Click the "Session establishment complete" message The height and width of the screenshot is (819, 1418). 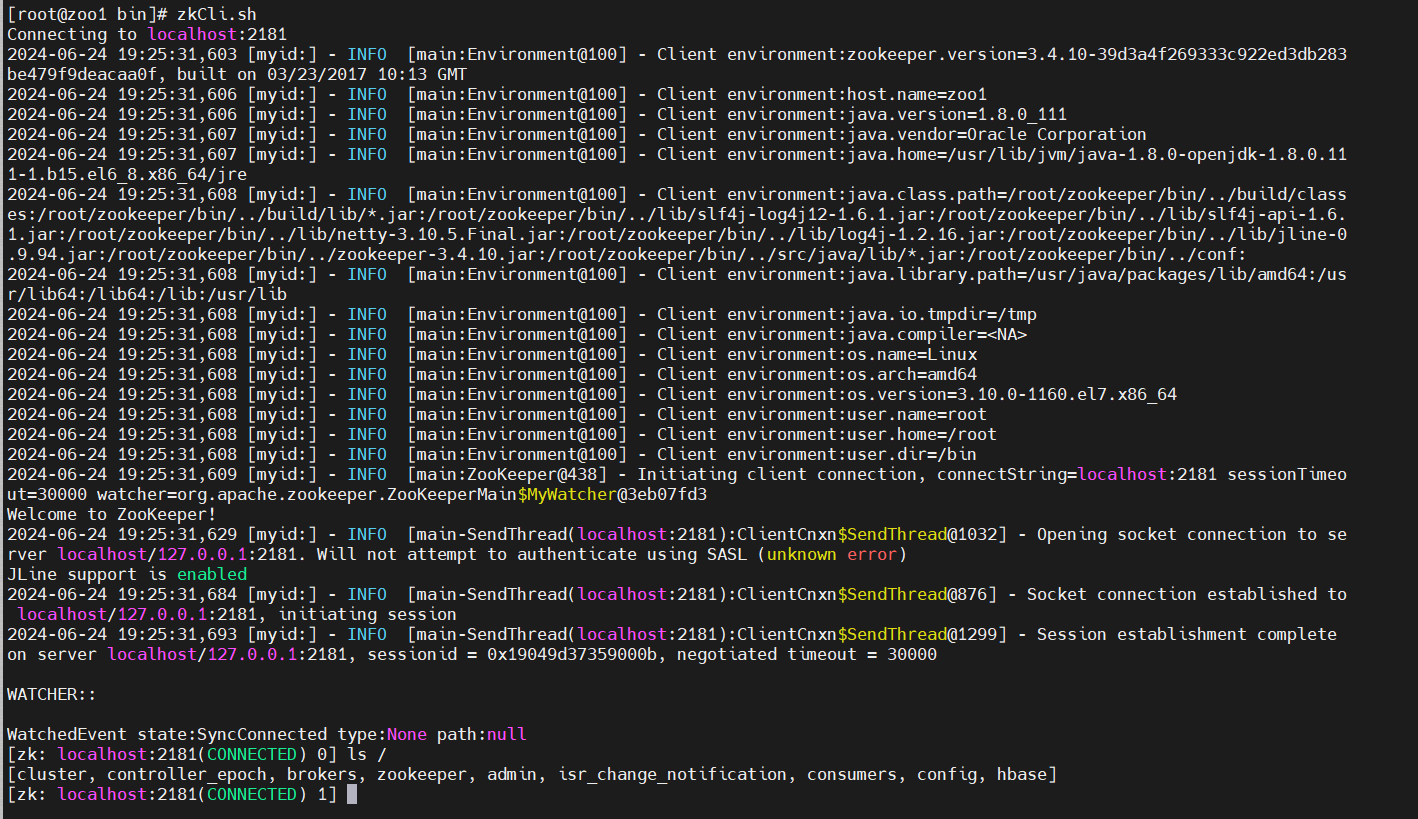[1187, 634]
